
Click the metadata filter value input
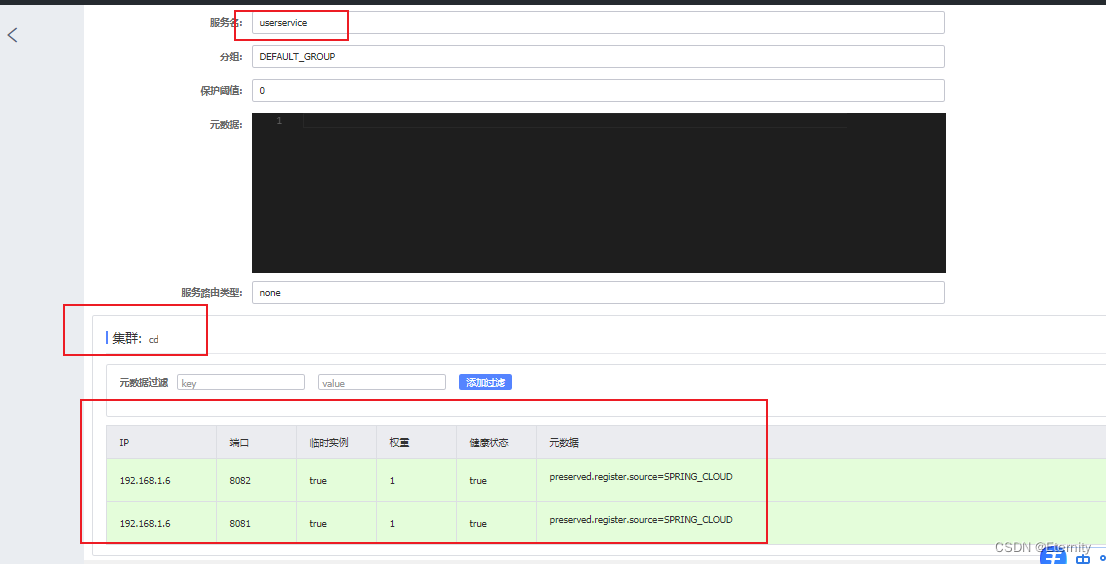[382, 382]
